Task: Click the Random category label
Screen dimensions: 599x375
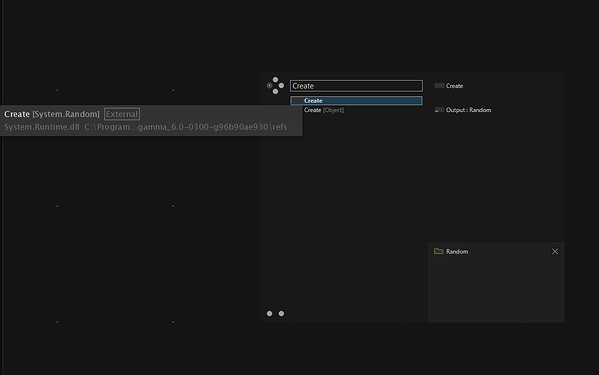Action: (x=457, y=252)
